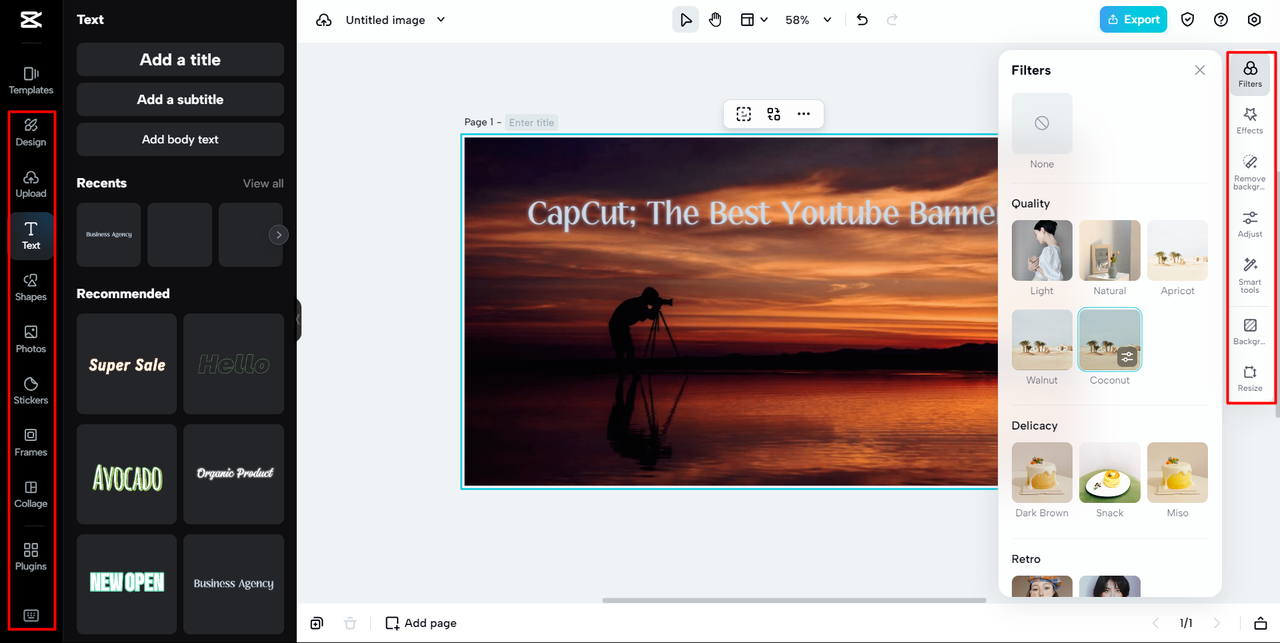Apply the Natural filter
1280x643 pixels.
(1110, 250)
